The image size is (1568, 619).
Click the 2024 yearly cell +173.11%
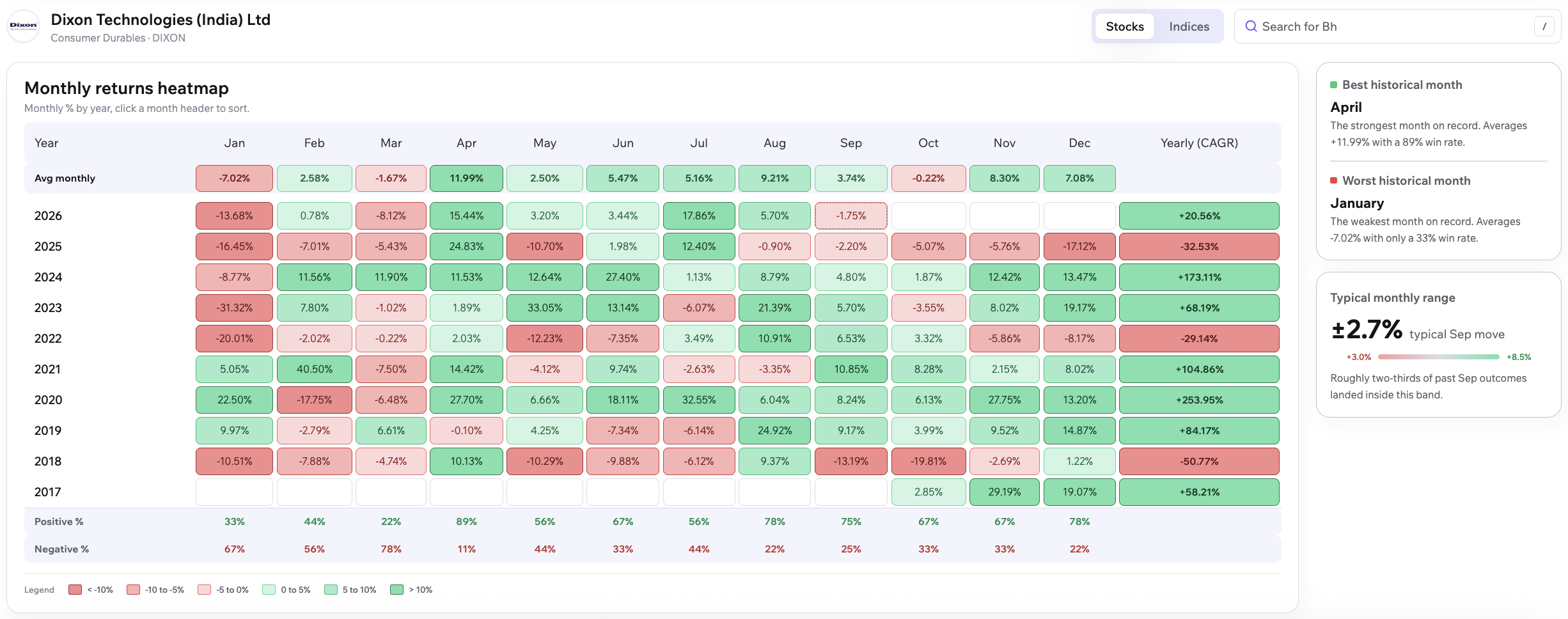click(1199, 277)
